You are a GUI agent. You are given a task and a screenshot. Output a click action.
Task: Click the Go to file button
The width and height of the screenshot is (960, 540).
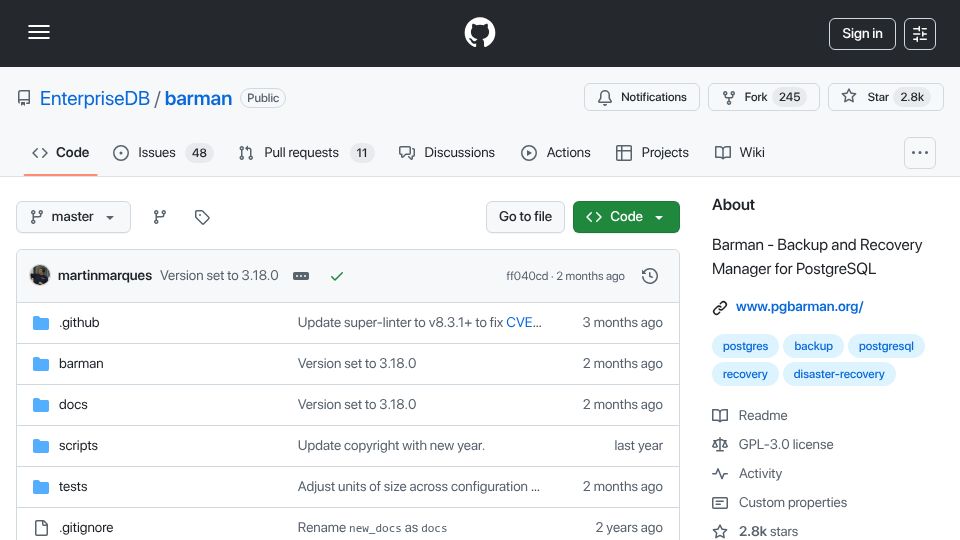pos(525,217)
